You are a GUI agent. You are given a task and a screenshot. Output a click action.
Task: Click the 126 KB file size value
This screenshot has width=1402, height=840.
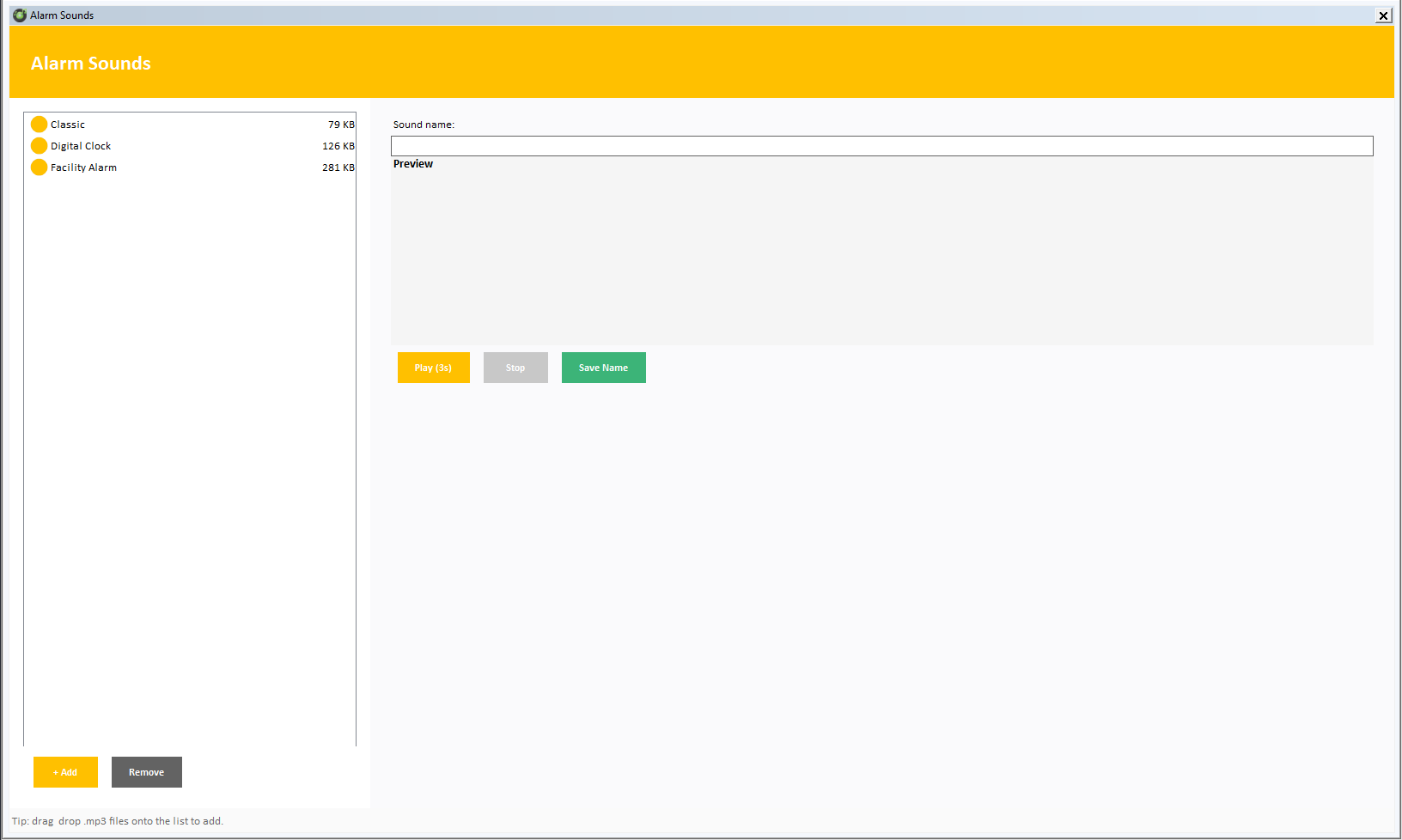coord(338,146)
